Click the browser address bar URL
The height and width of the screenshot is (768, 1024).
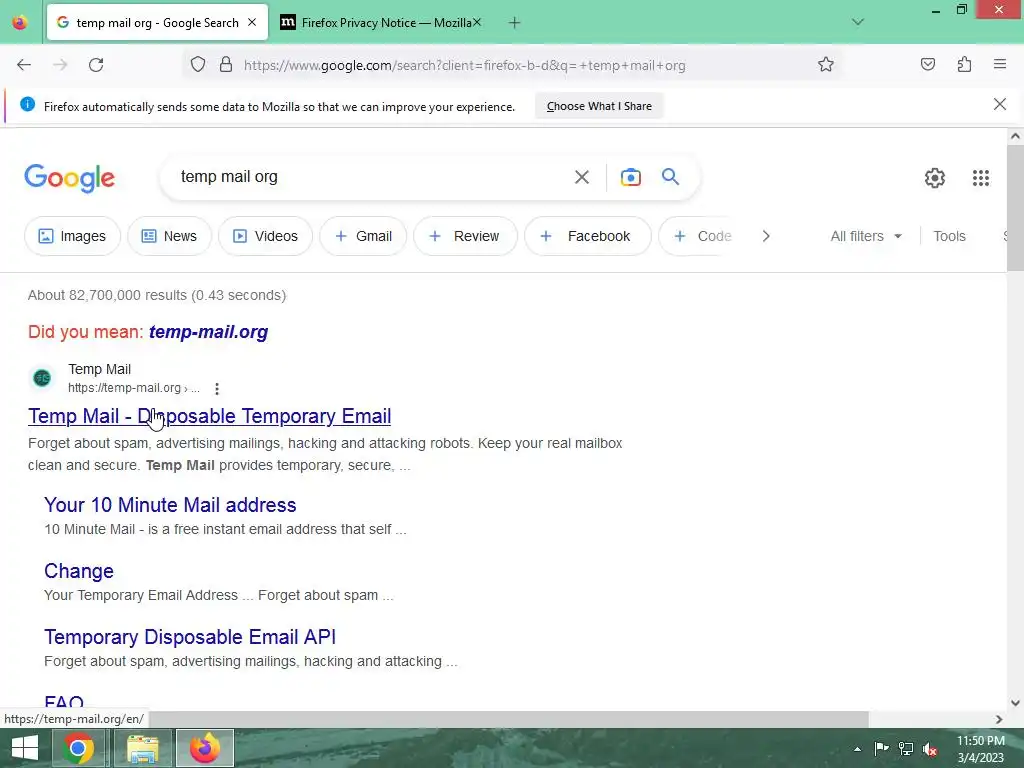[464, 65]
